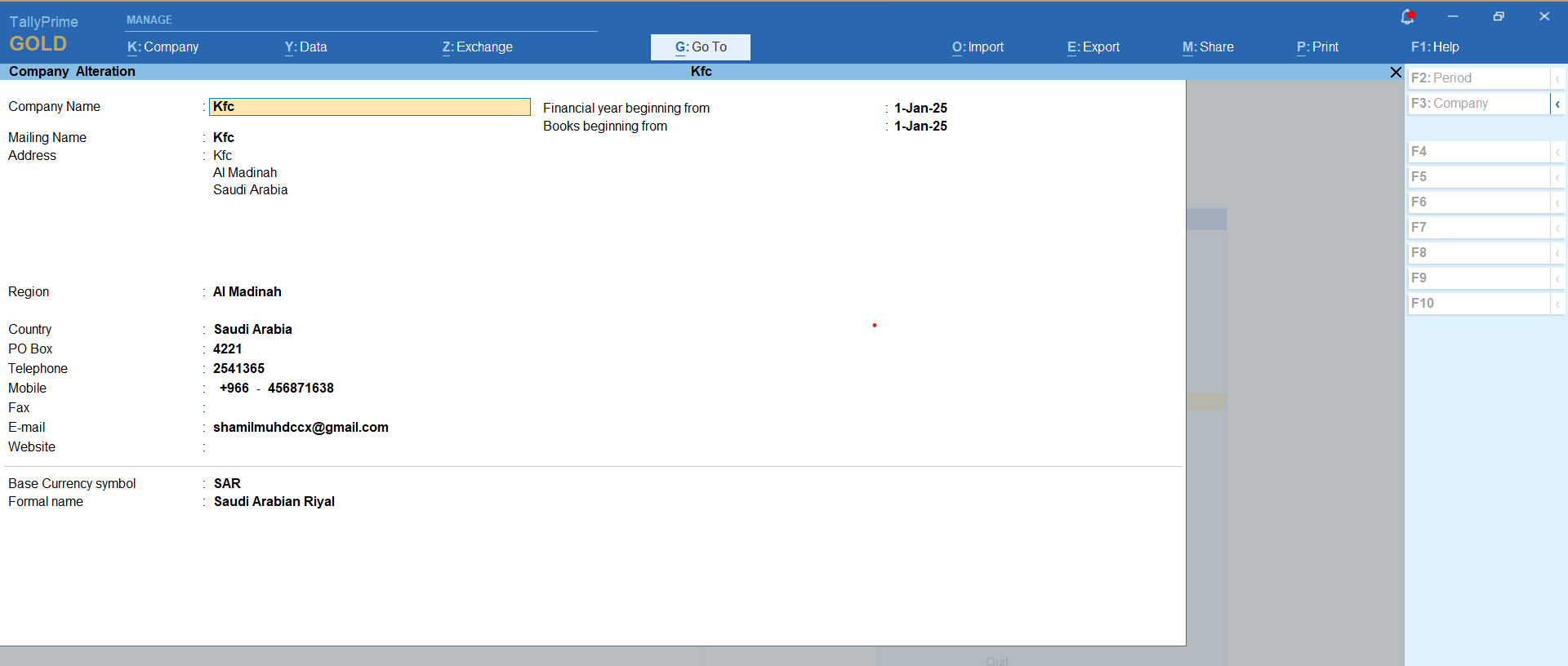Click the chevron beside F4 button
The width and height of the screenshot is (1568, 666).
coord(1557,152)
